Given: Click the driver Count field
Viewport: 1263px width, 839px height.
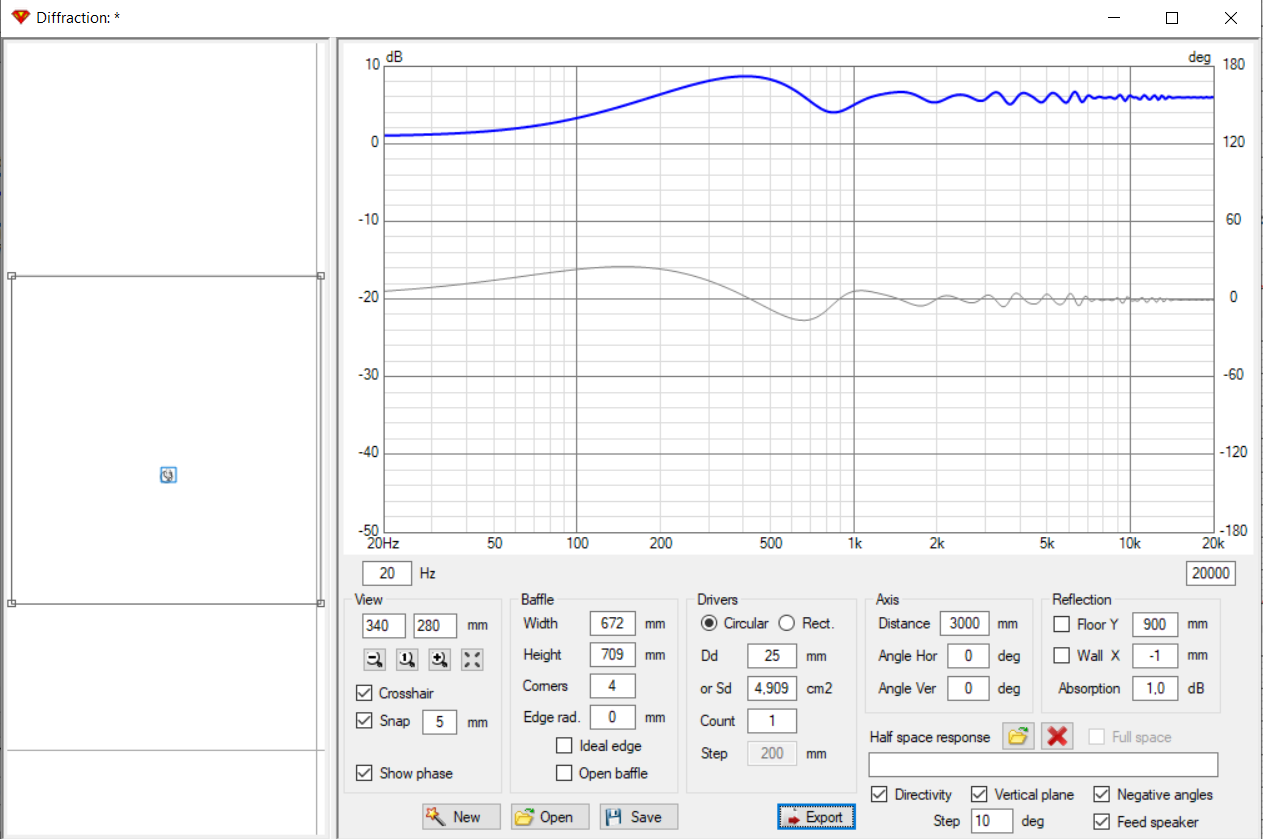Looking at the screenshot, I should (x=772, y=721).
